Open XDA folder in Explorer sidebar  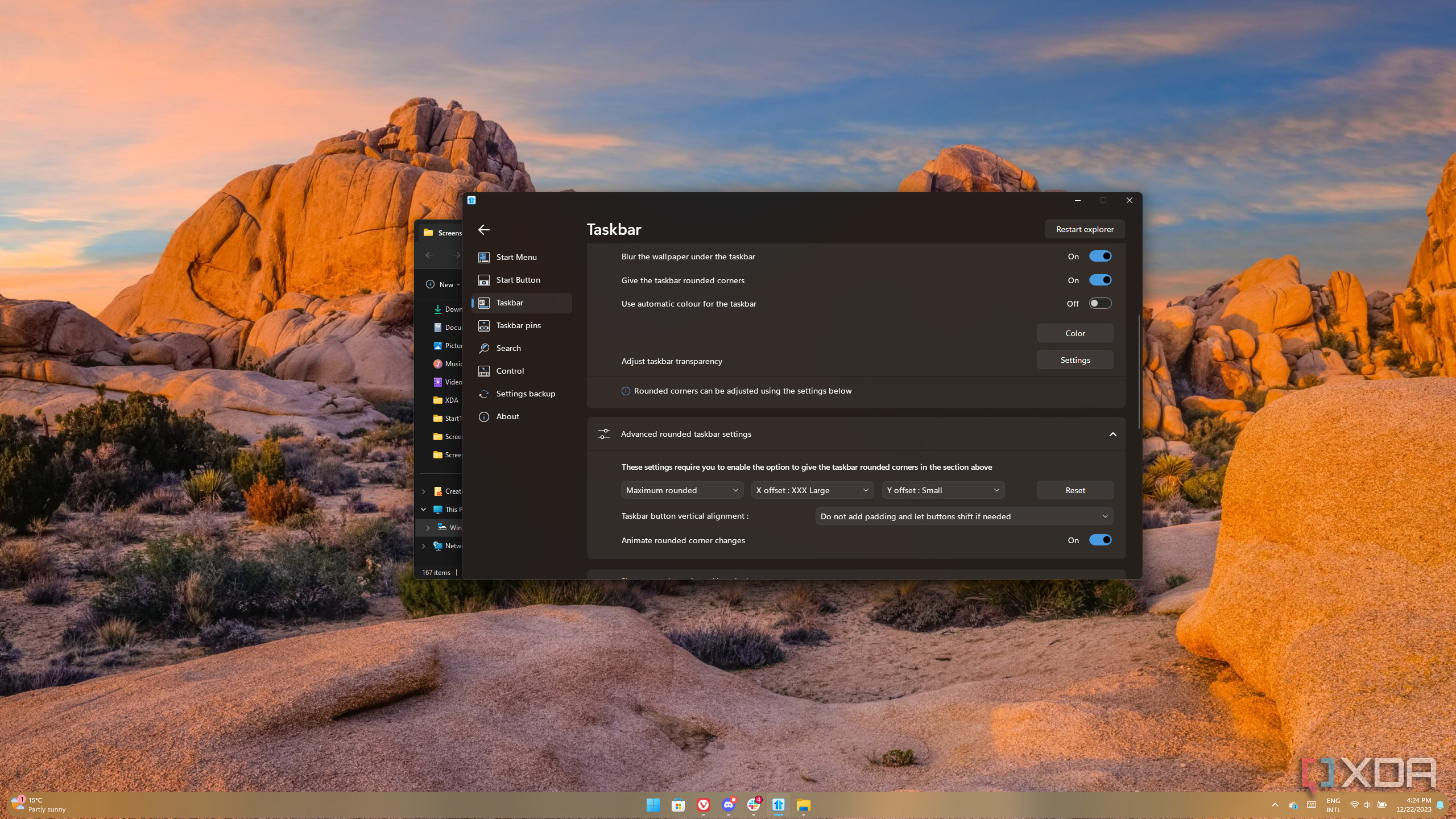pos(446,400)
